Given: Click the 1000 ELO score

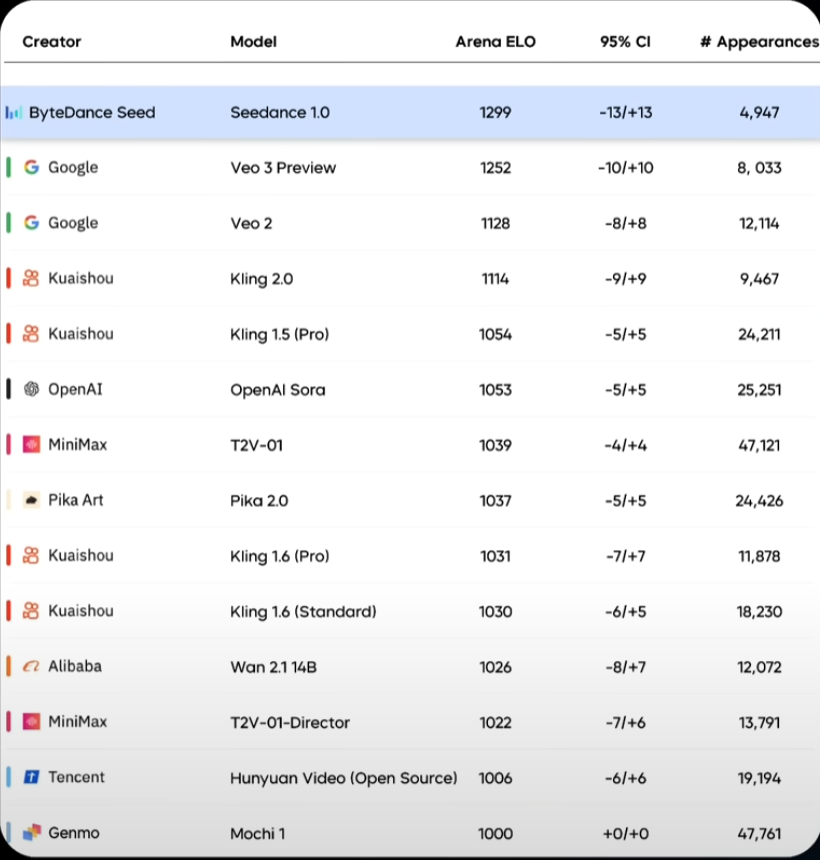Looking at the screenshot, I should click(495, 834).
